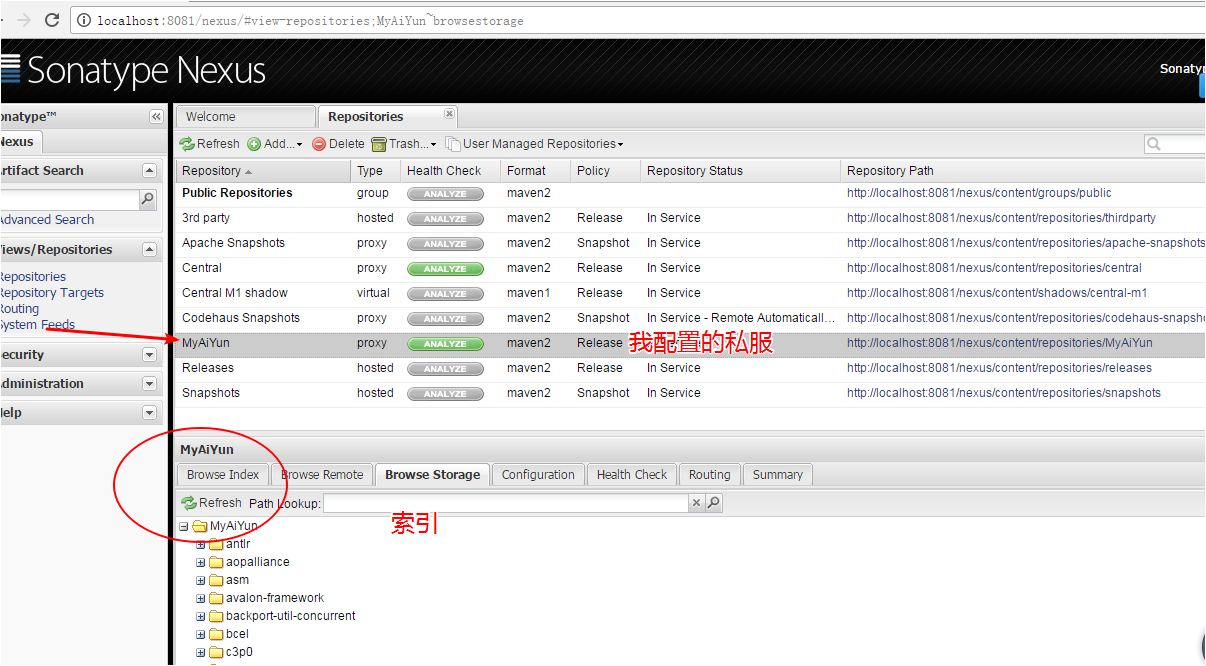Screen dimensions: 1206x666
Task: Select the bcel tree folder icon
Action: 216,634
